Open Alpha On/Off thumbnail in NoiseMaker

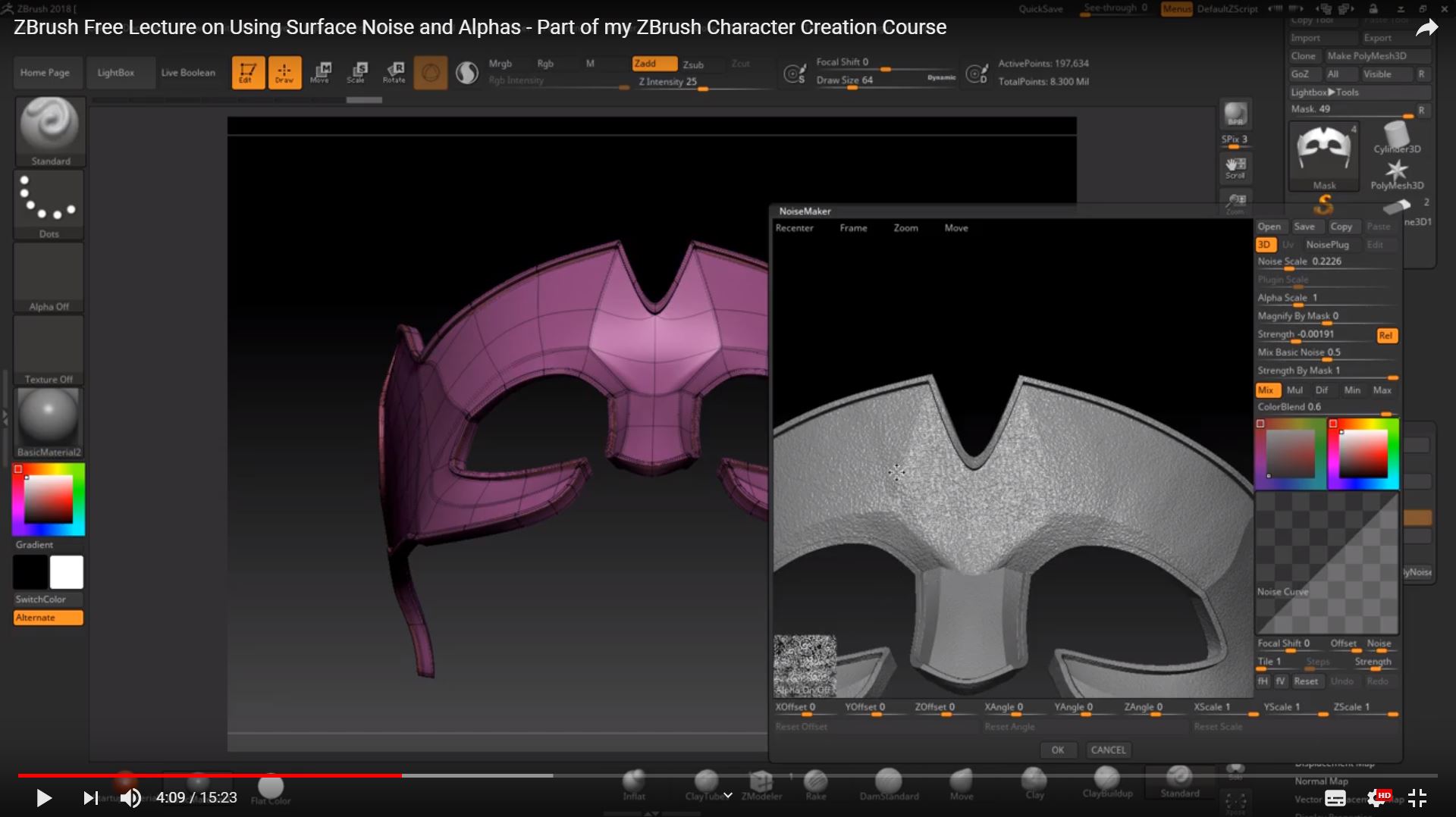pos(805,665)
